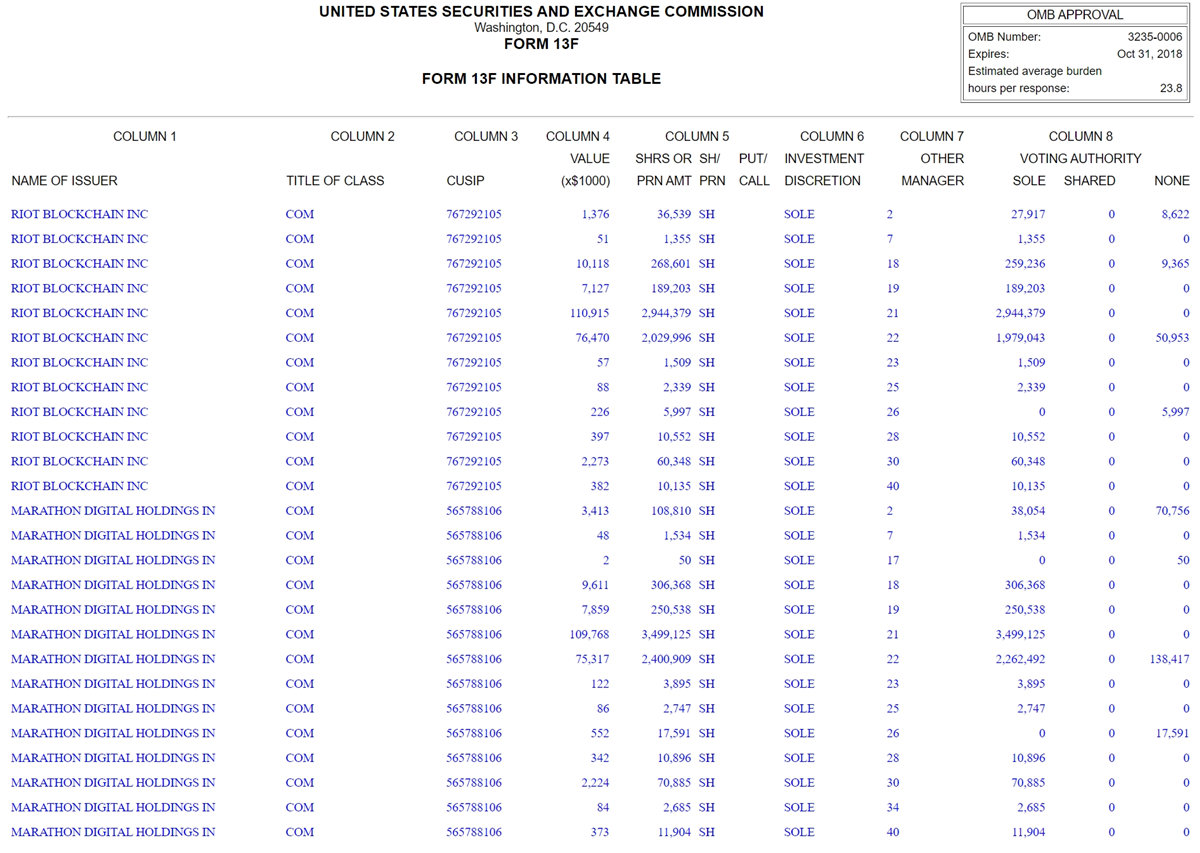The height and width of the screenshot is (853, 1200).
Task: Click the "COLUMN 8" header
Action: point(1081,136)
